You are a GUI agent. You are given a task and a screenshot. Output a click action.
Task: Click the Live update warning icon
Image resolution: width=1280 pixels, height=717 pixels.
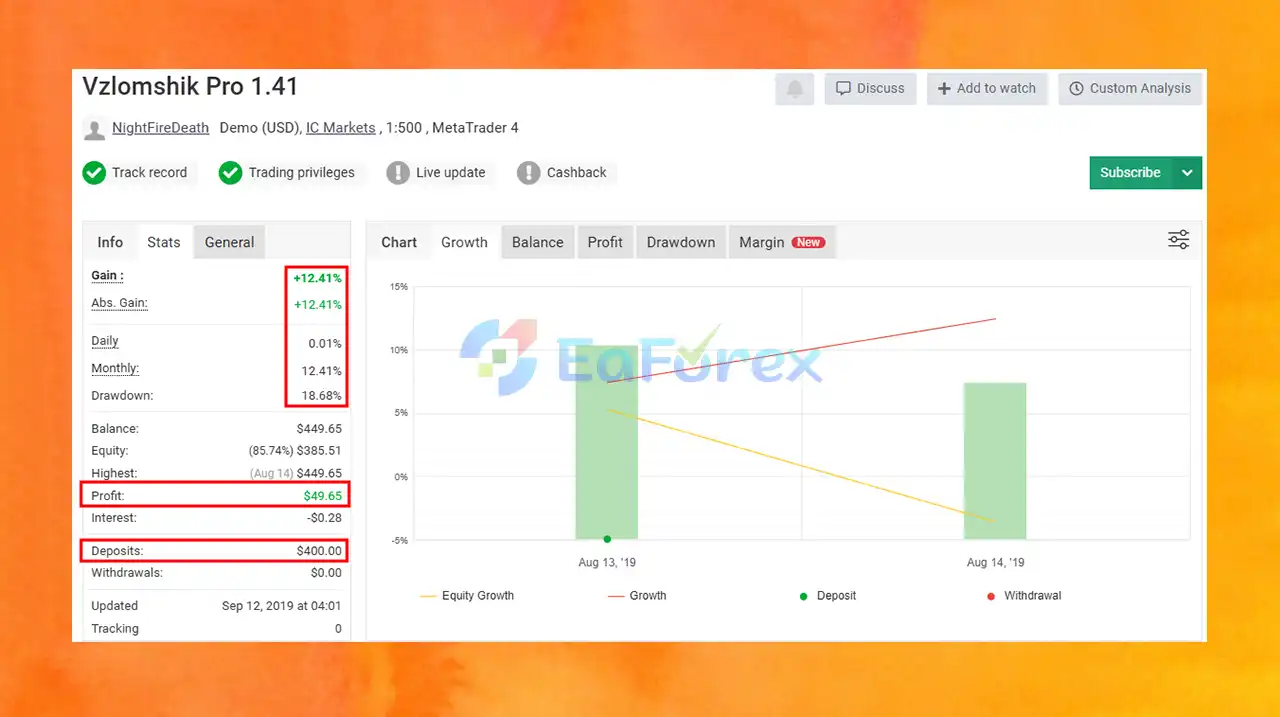[398, 173]
